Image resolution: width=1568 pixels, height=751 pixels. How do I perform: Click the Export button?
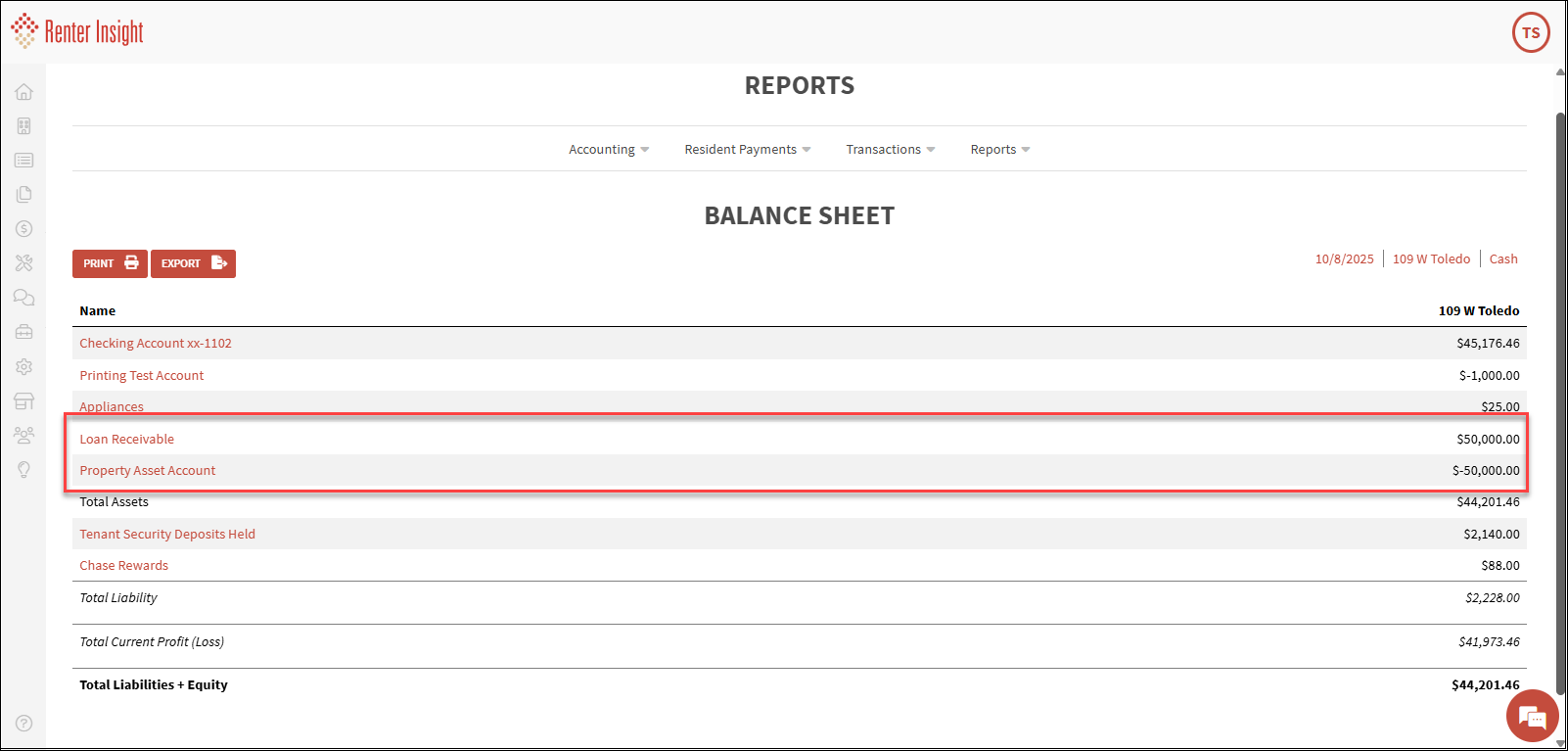pos(193,263)
